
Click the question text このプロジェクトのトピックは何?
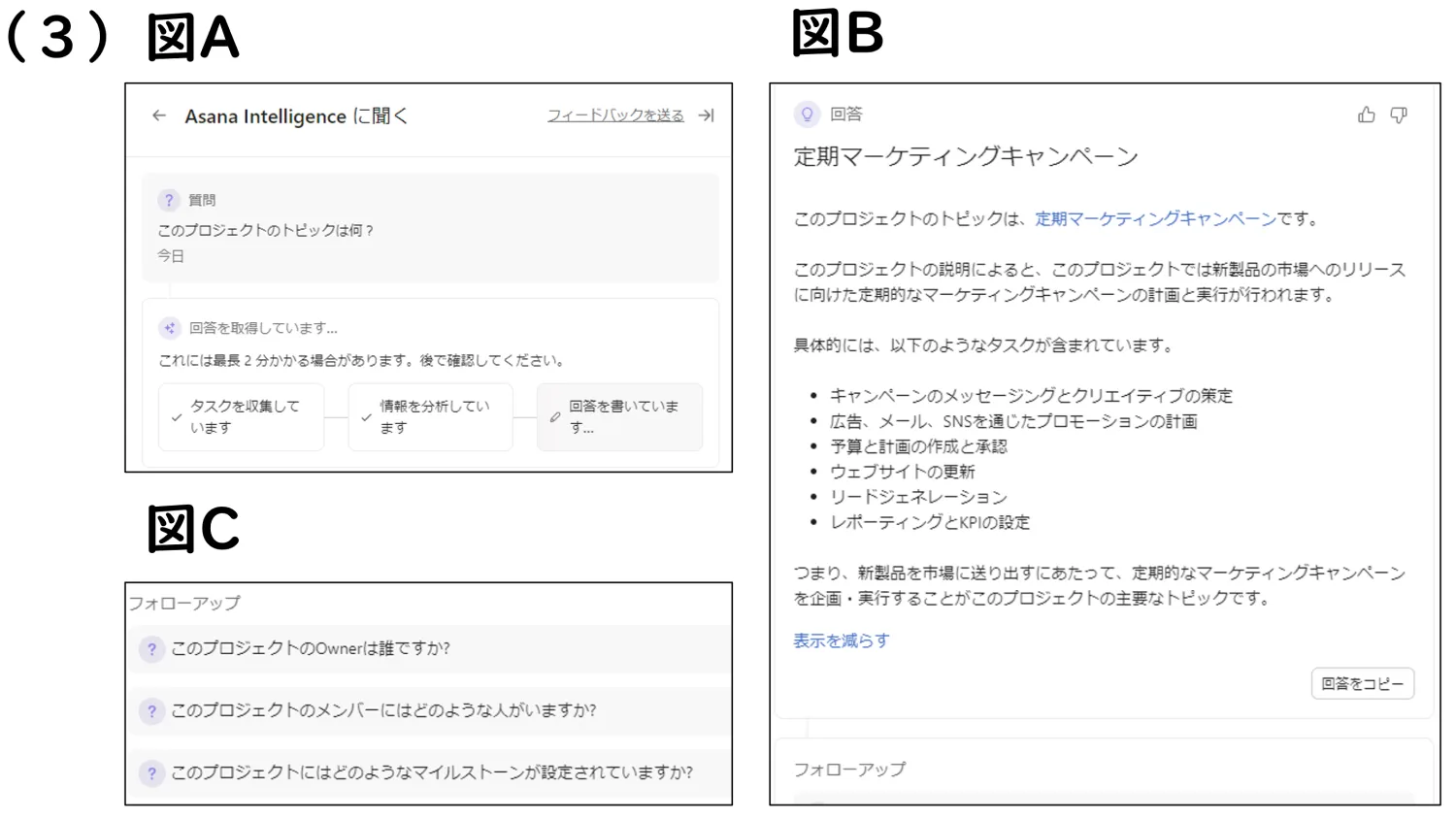click(x=265, y=230)
